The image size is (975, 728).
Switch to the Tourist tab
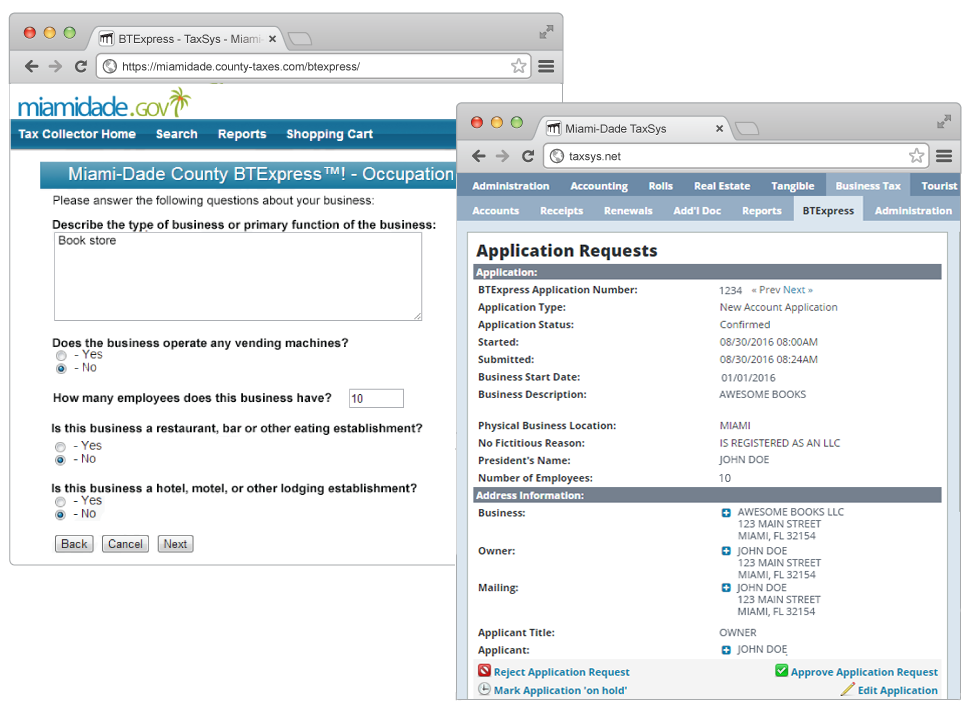939,186
